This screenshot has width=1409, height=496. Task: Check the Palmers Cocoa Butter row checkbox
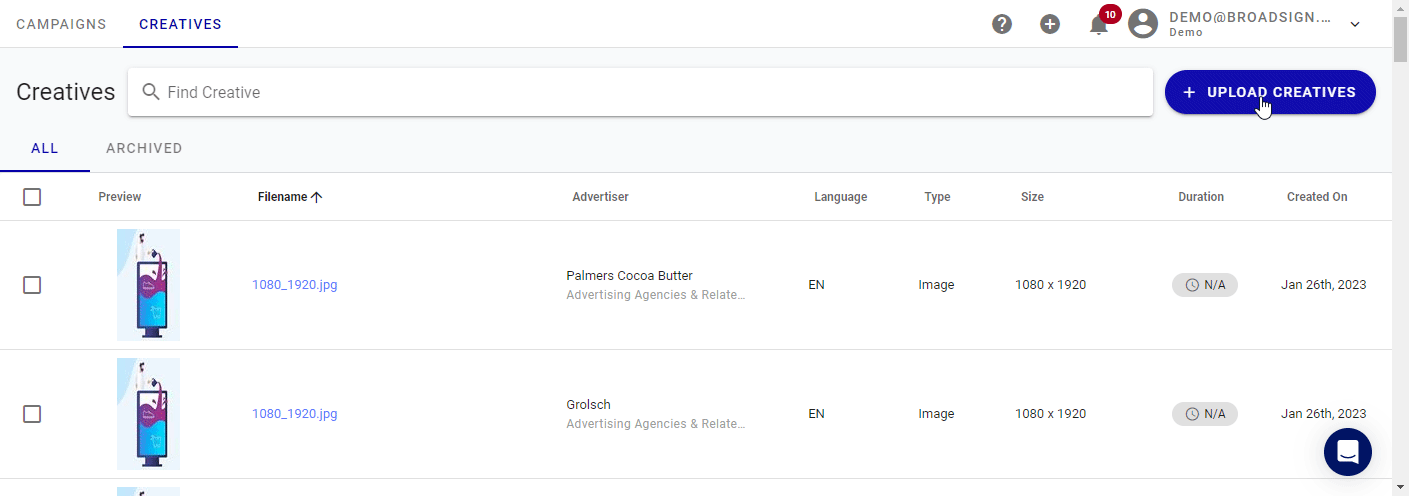click(32, 285)
